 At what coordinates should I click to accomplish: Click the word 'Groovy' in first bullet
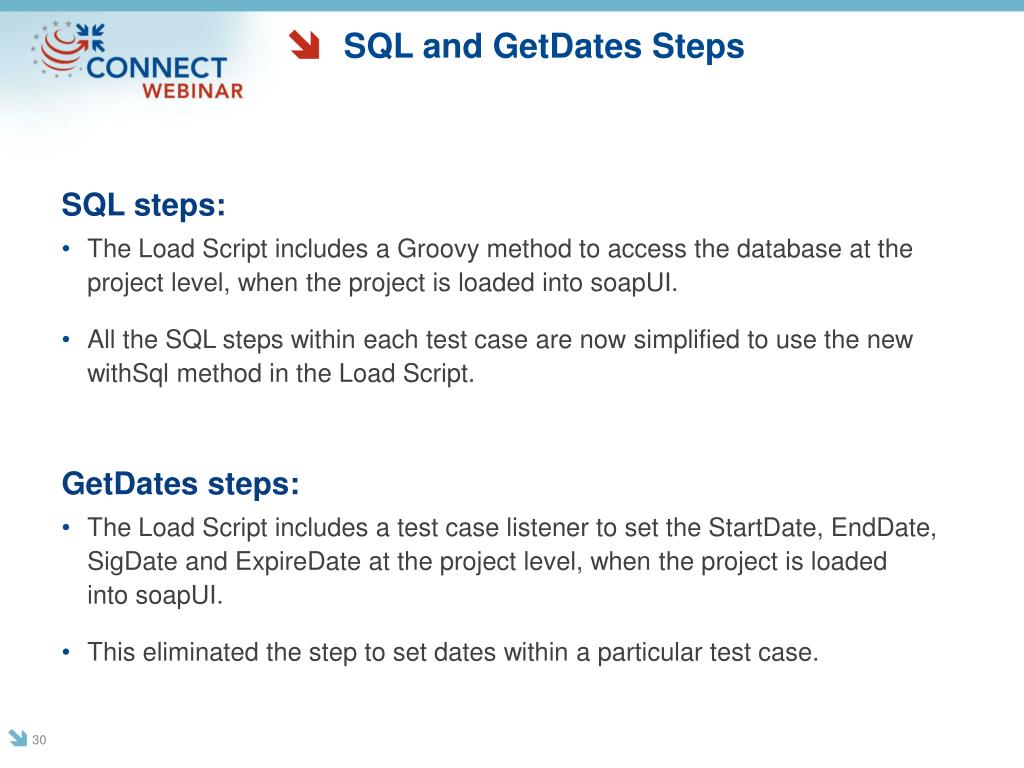[x=438, y=250]
